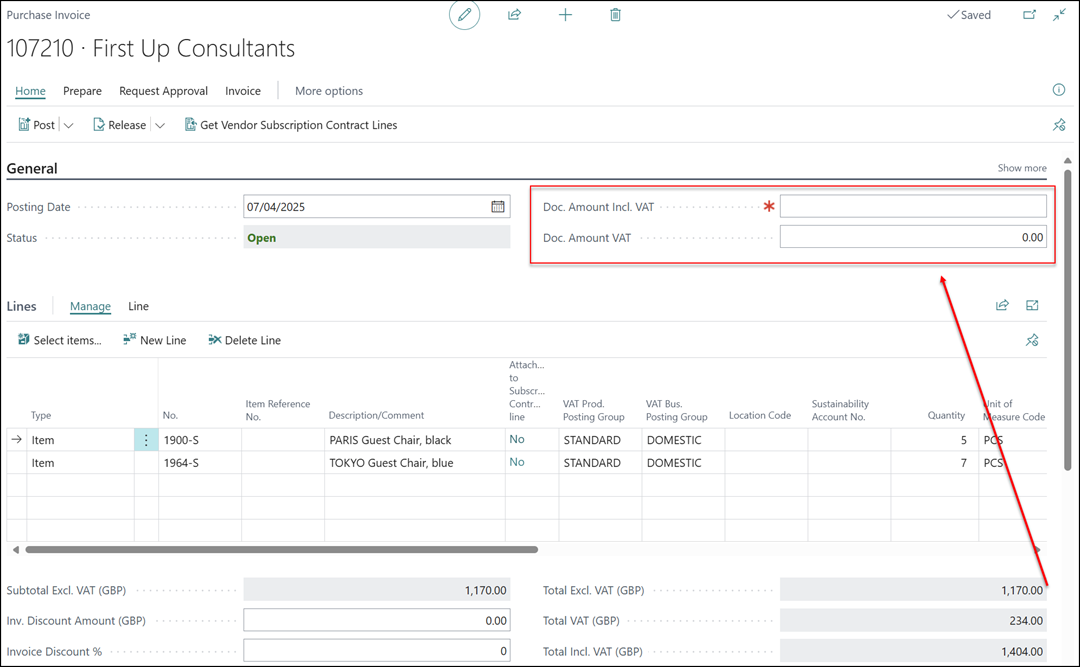
Task: Click Get Vendor Subscription Contract Lines
Action: (291, 125)
